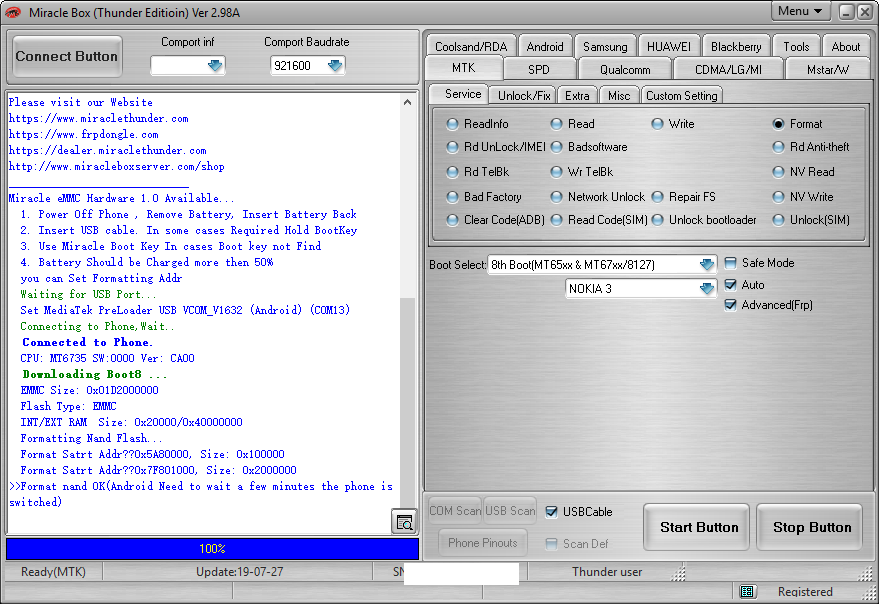Screen dimensions: 879x604
Task: Open the Extra sub-tab
Action: tap(577, 96)
